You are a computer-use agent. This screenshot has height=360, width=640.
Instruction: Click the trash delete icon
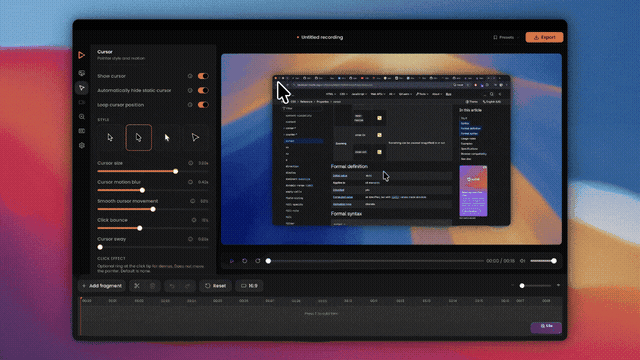point(152,286)
